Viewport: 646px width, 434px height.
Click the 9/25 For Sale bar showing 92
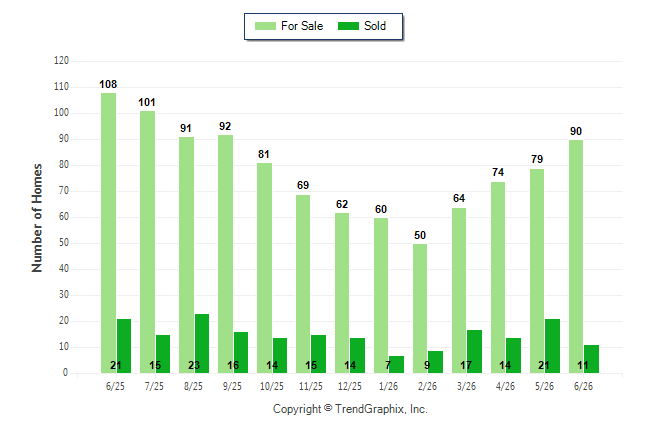(x=225, y=254)
